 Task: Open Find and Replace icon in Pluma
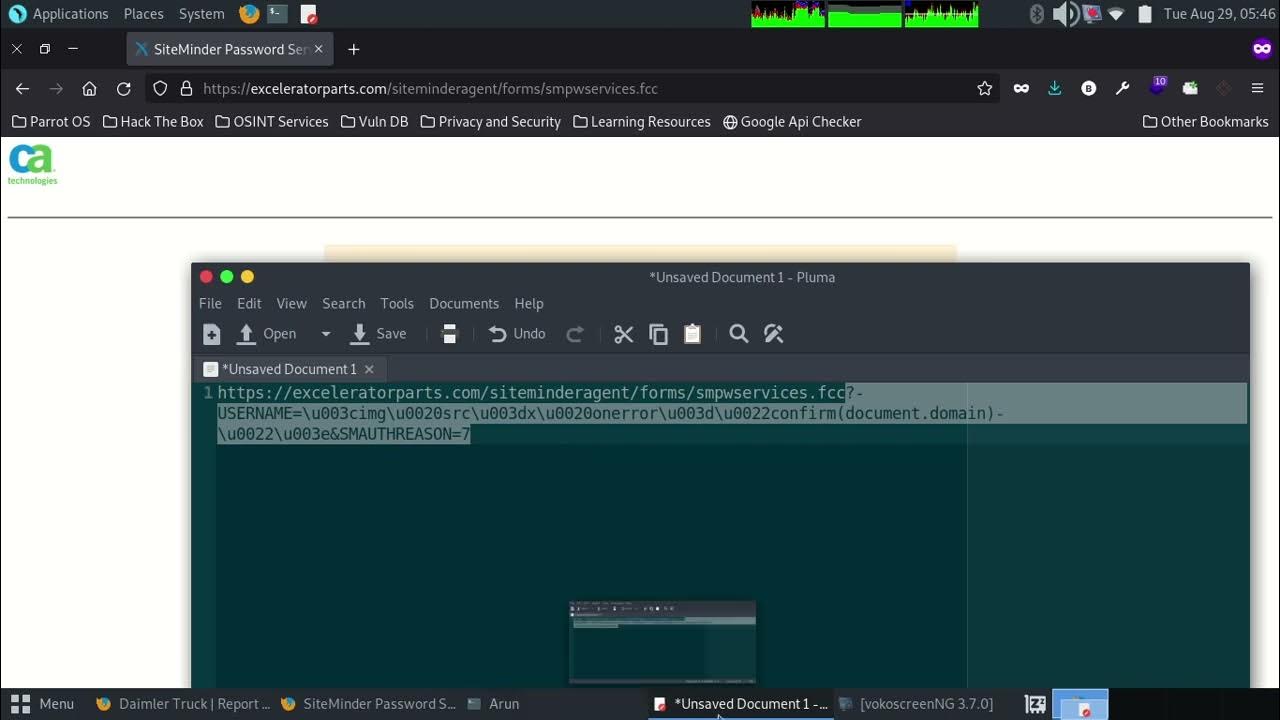click(x=773, y=334)
